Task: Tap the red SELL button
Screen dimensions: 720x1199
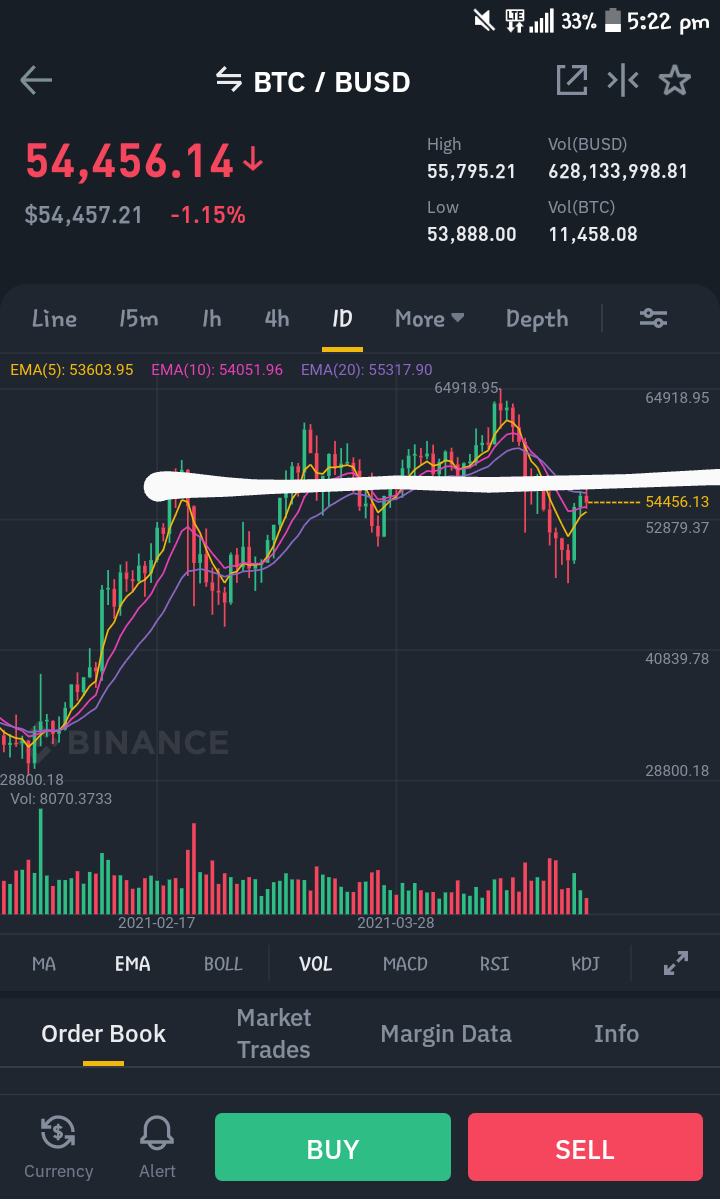Action: pyautogui.click(x=585, y=1147)
